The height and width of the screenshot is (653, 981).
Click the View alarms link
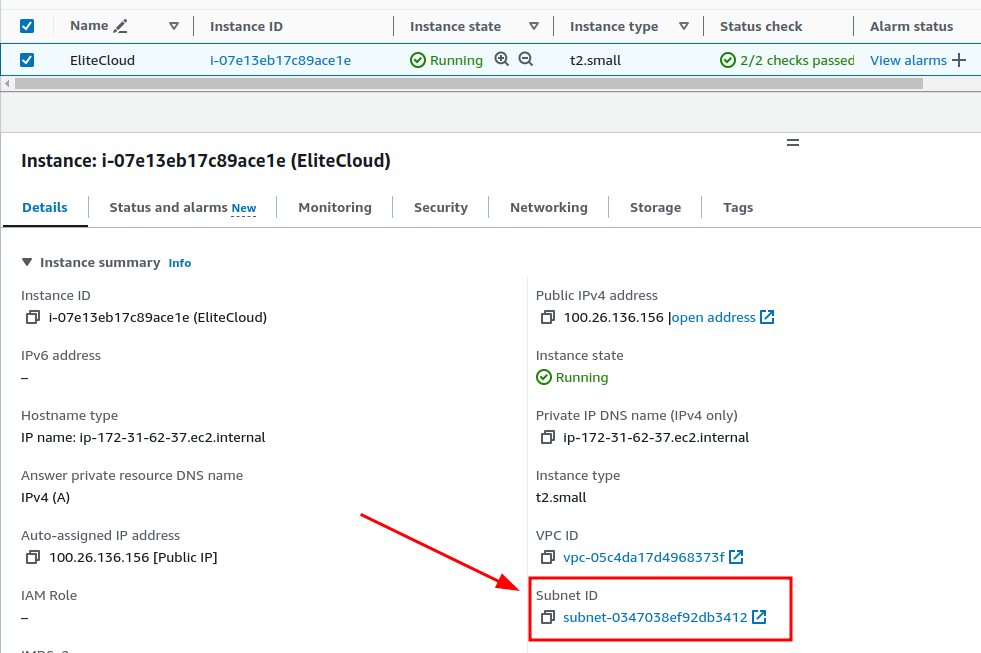click(x=909, y=59)
